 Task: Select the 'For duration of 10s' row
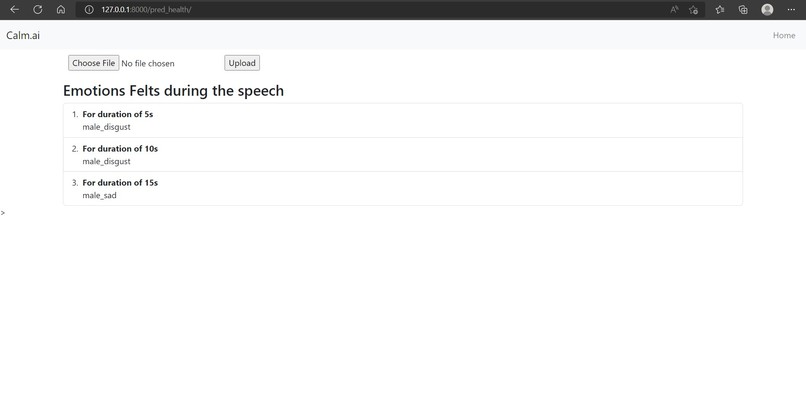point(402,154)
